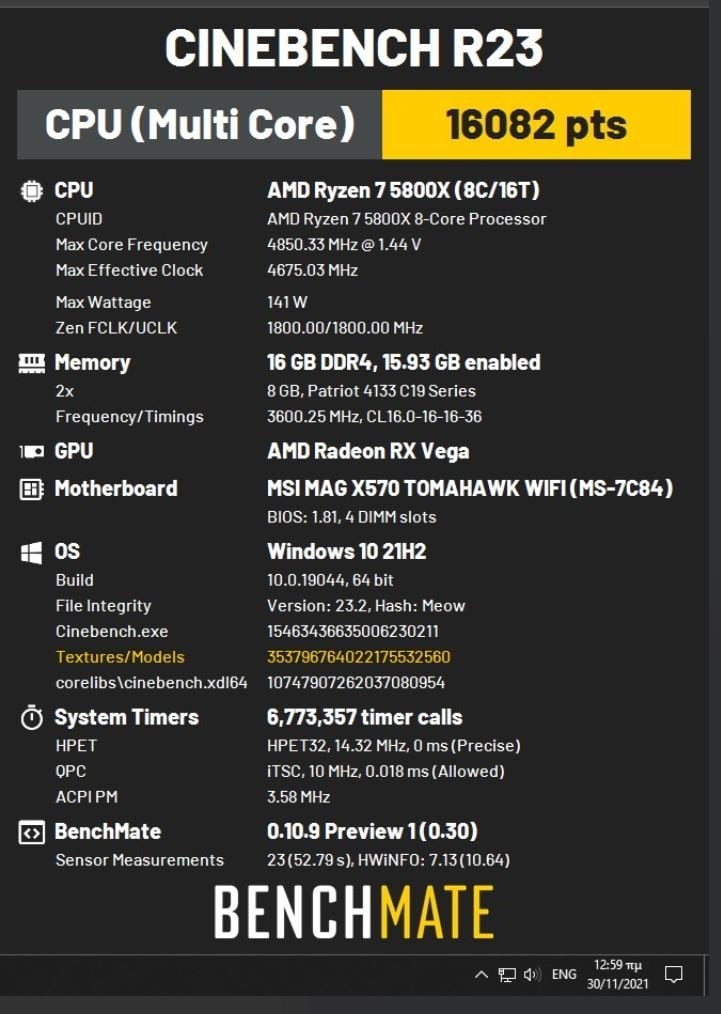Click the GPU card icon
This screenshot has height=1014, width=721.
31,451
